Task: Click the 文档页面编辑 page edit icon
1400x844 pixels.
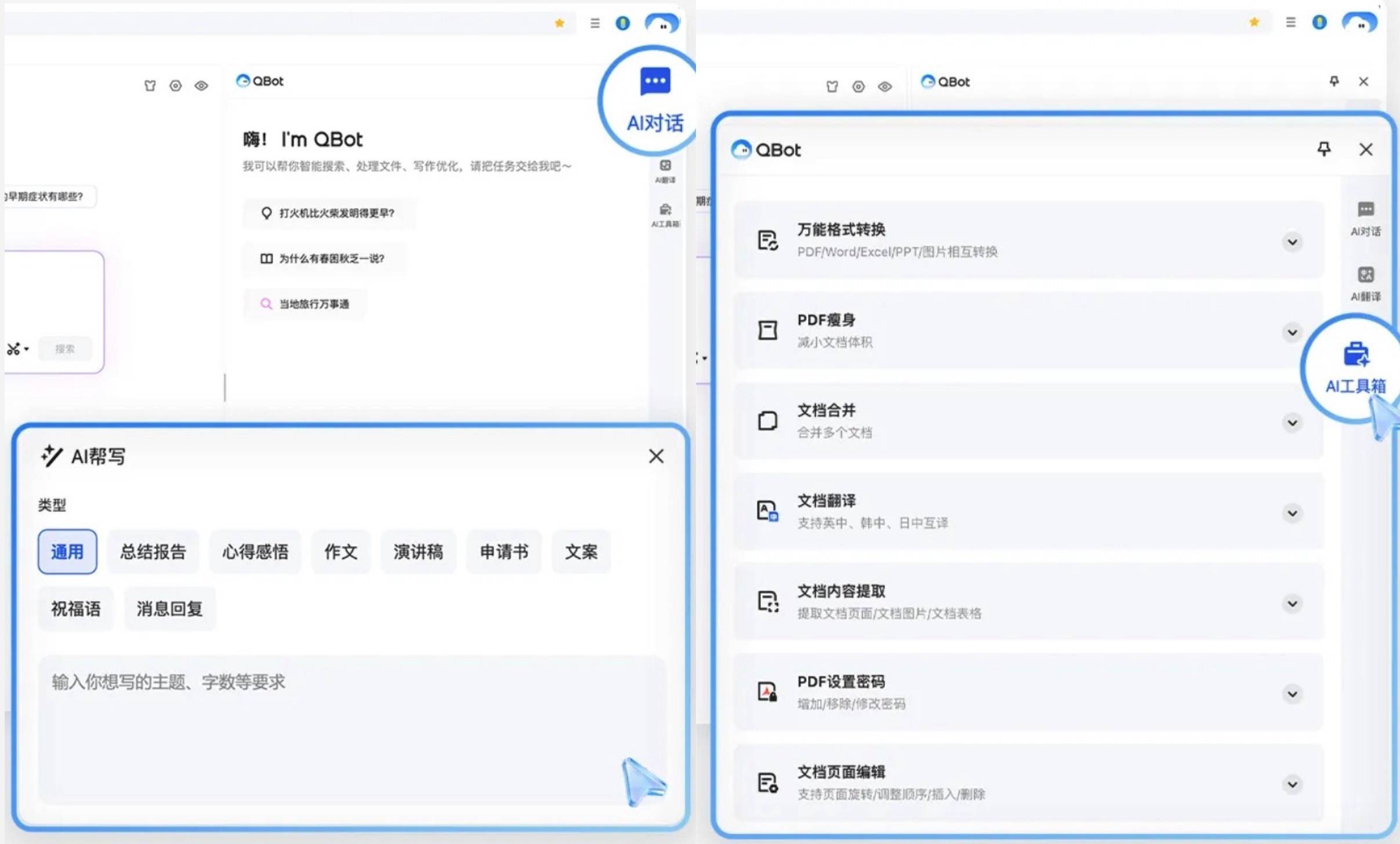Action: tap(768, 783)
